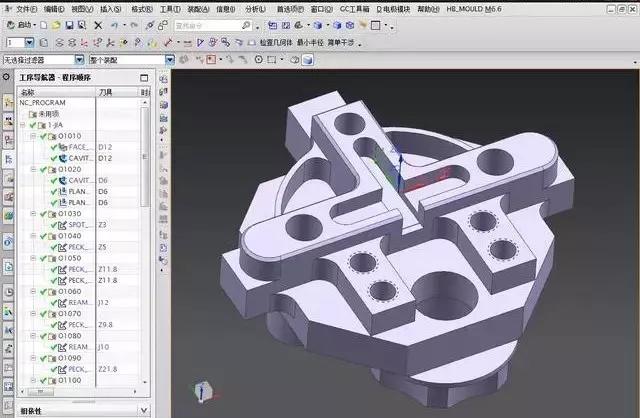Collapse the O1050 program group
The image size is (640, 418).
click(x=34, y=258)
